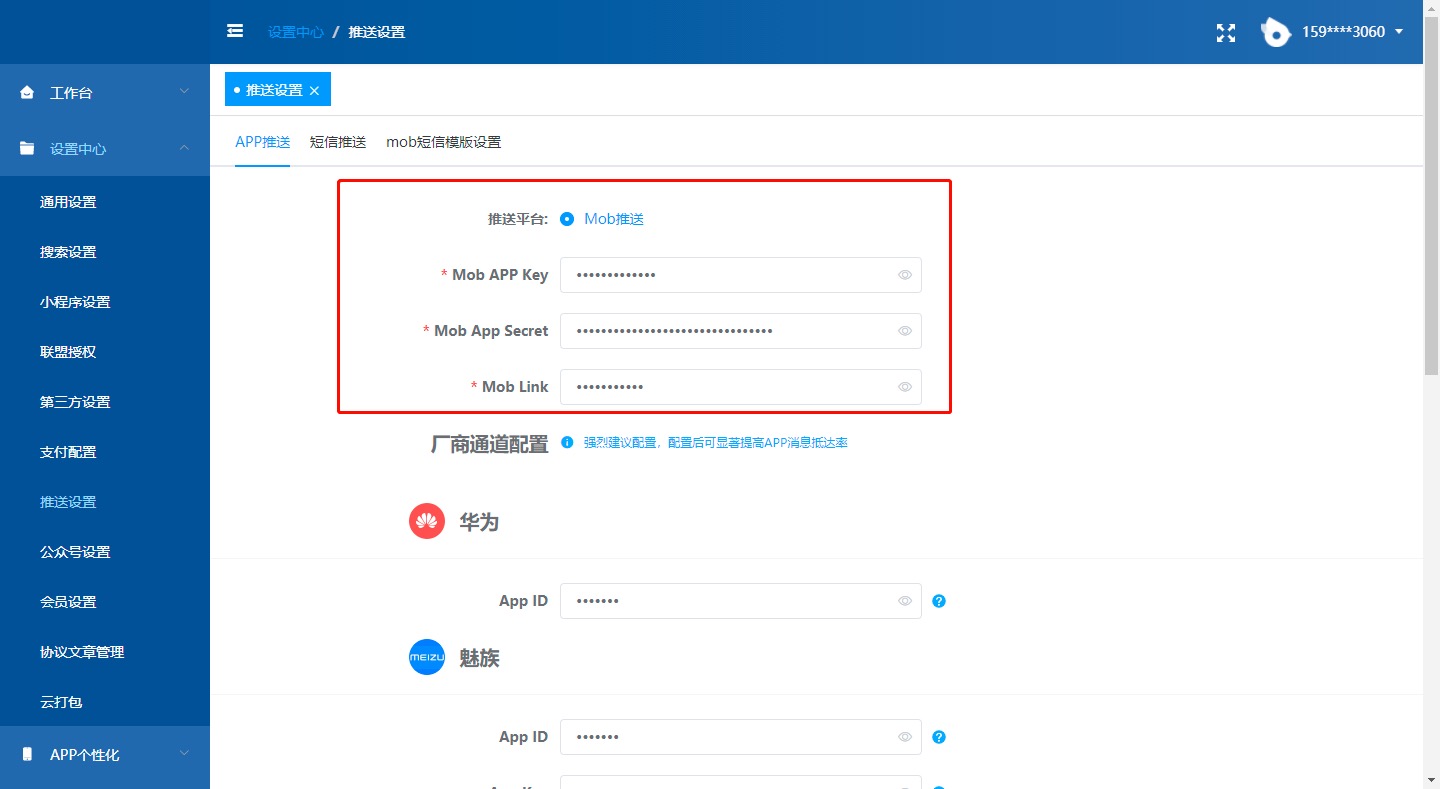Click the Mob Link input field
The width and height of the screenshot is (1440, 789).
(x=741, y=387)
